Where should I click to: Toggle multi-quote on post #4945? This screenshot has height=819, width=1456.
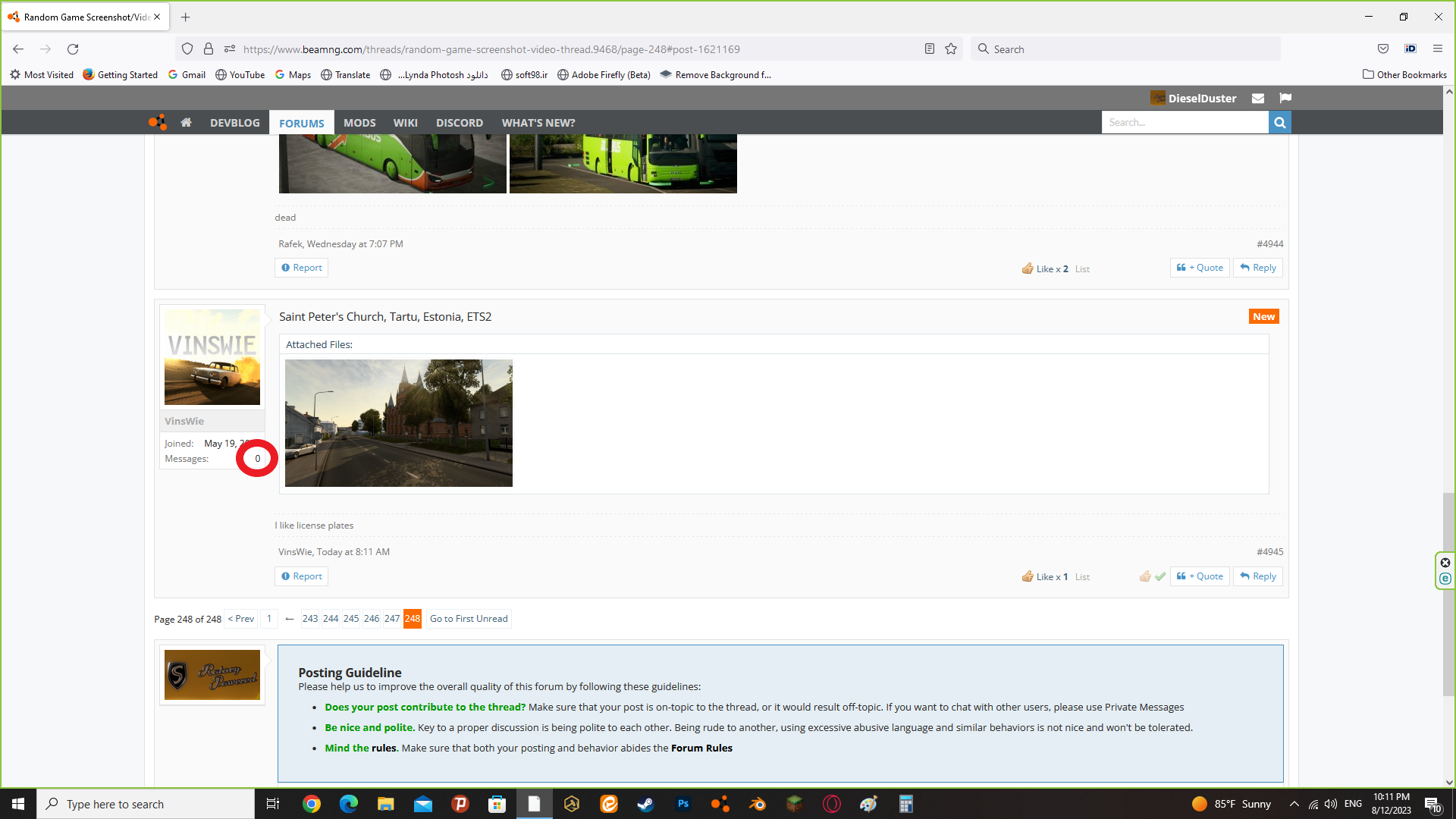pyautogui.click(x=1200, y=576)
